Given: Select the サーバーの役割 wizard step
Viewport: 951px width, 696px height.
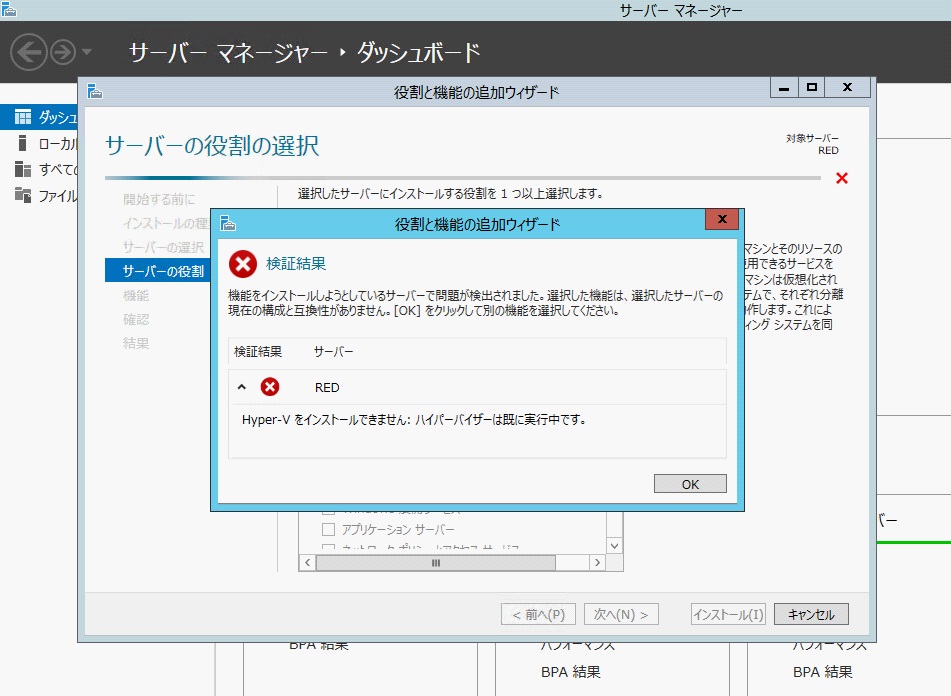Looking at the screenshot, I should (x=158, y=271).
